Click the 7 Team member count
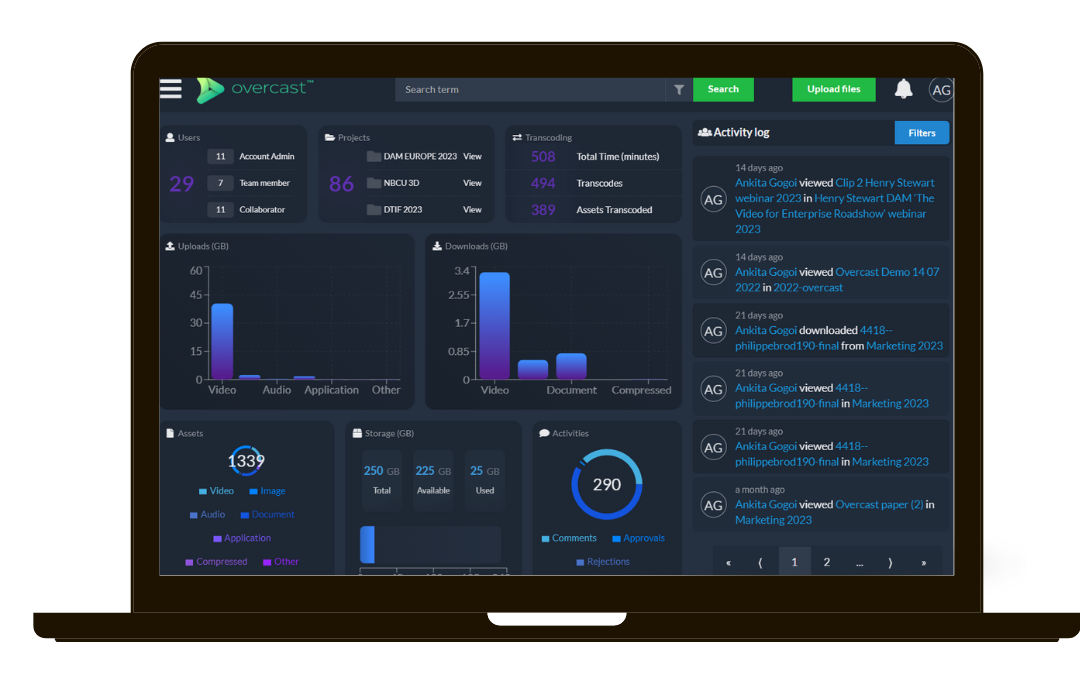Image resolution: width=1080 pixels, height=675 pixels. (x=220, y=183)
